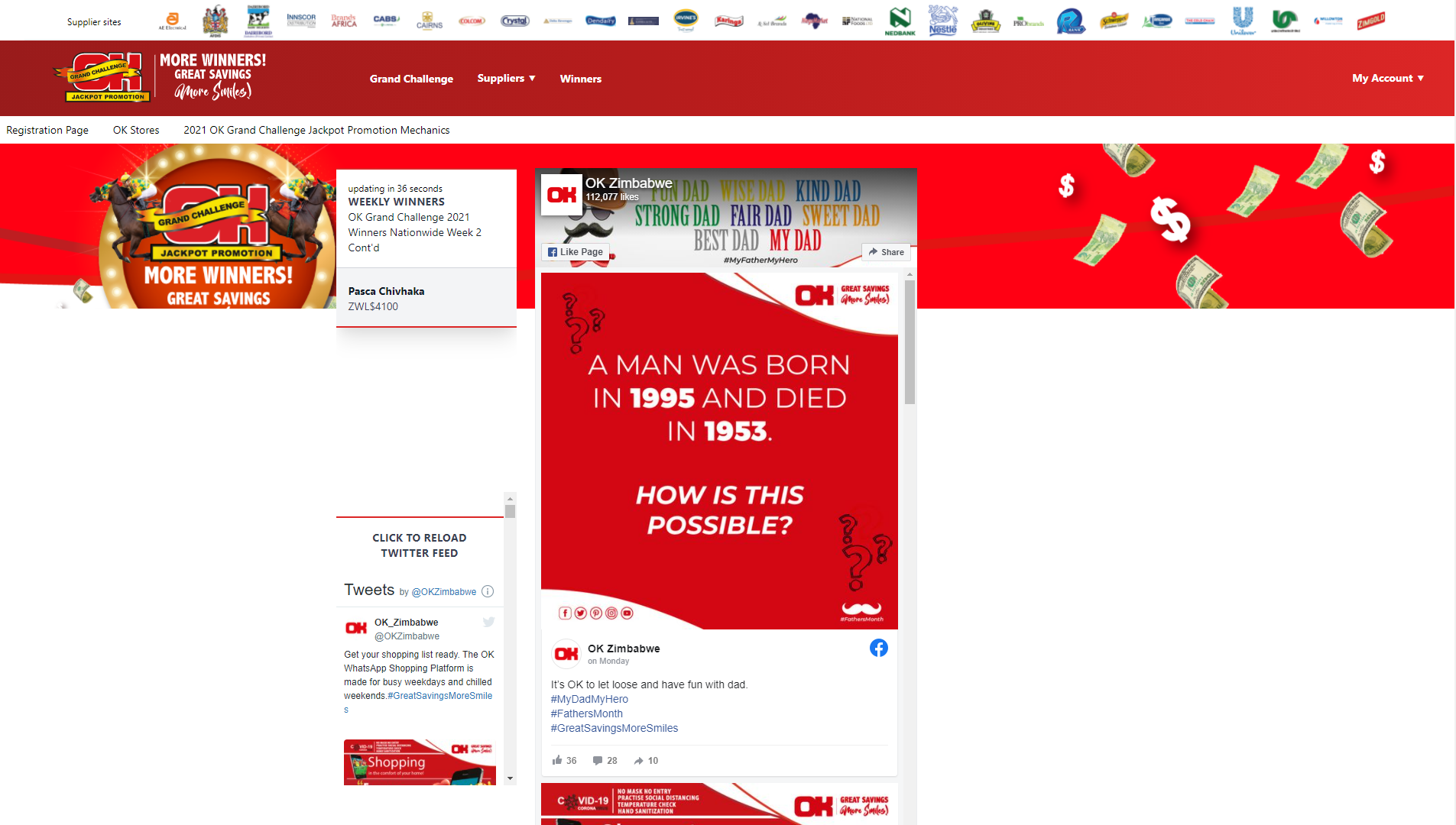Viewport: 1456px width, 825px height.
Task: Click the share arrow icon showing 10
Action: pyautogui.click(x=638, y=760)
